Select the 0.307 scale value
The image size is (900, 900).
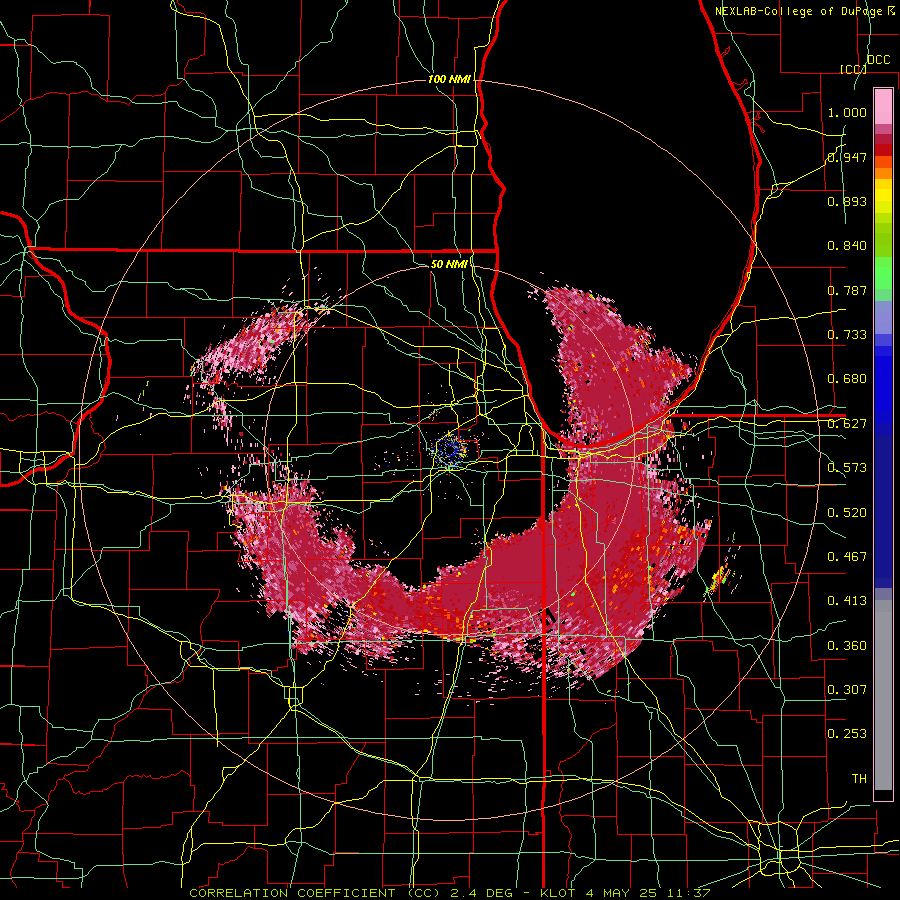[847, 690]
